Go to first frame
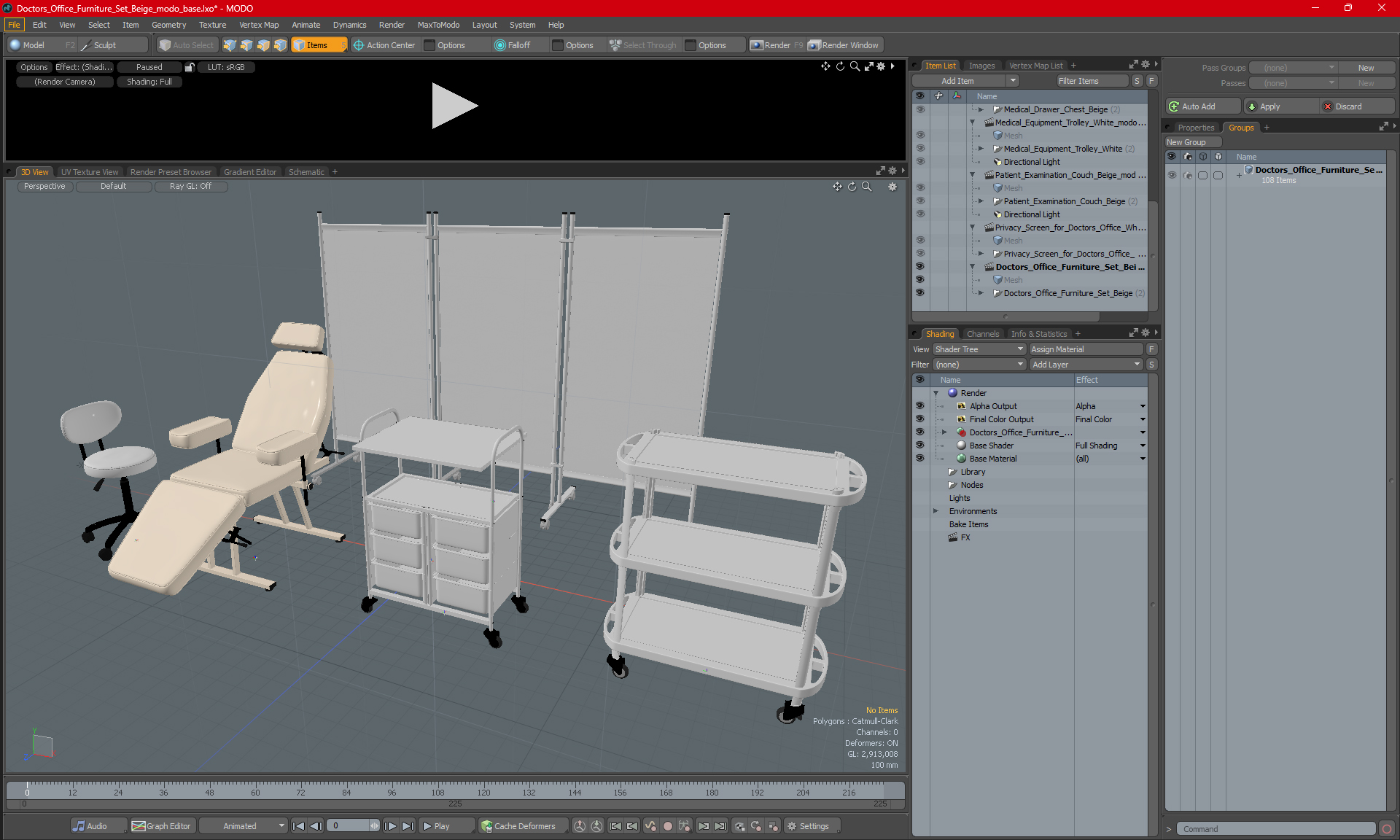Screen dimensions: 1400x840 click(298, 826)
